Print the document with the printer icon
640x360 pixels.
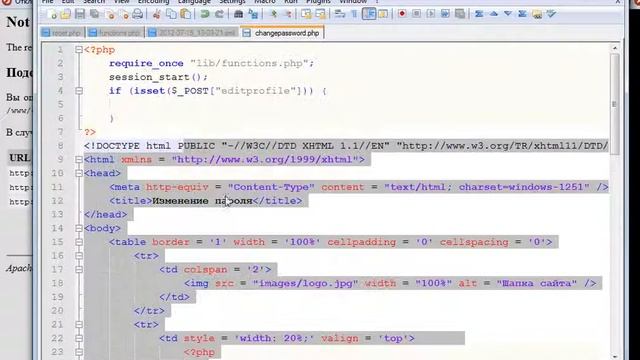[138, 14]
